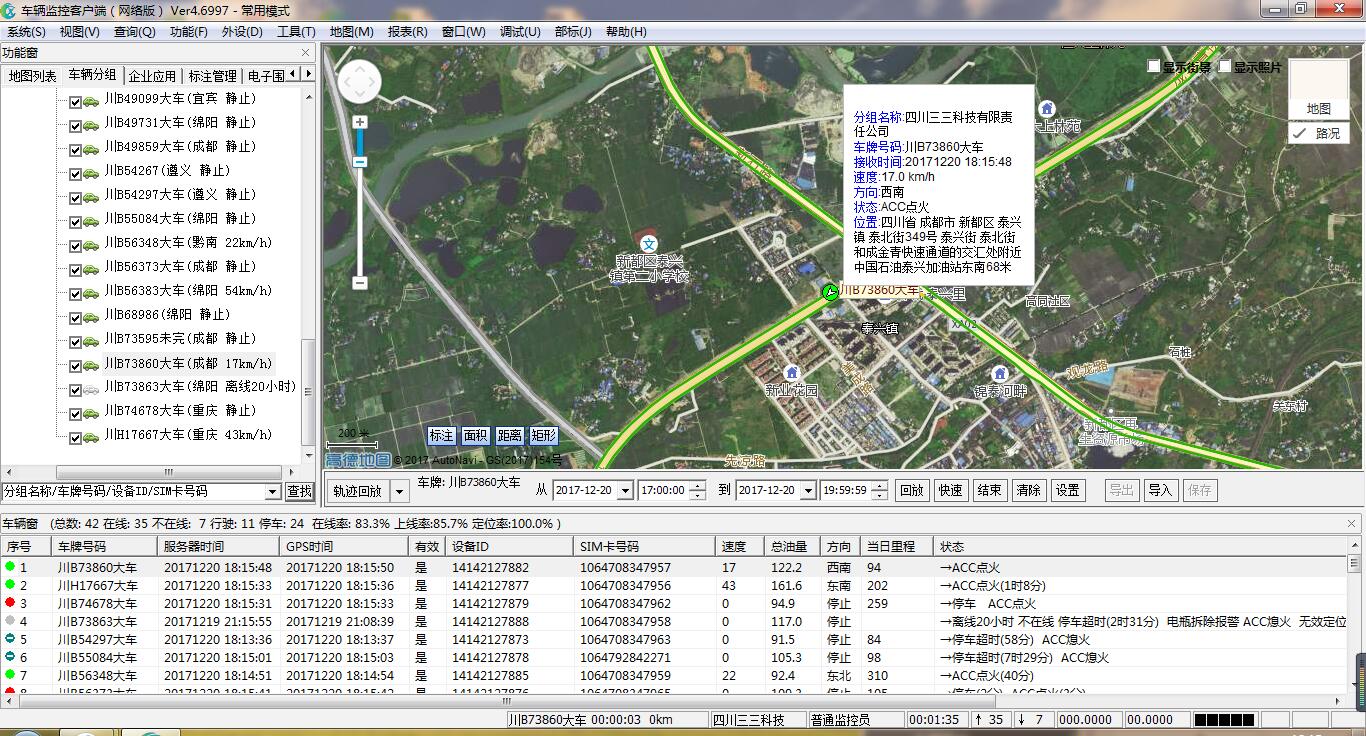This screenshot has width=1366, height=736.
Task: Open the 报表(R) menu
Action: point(407,32)
